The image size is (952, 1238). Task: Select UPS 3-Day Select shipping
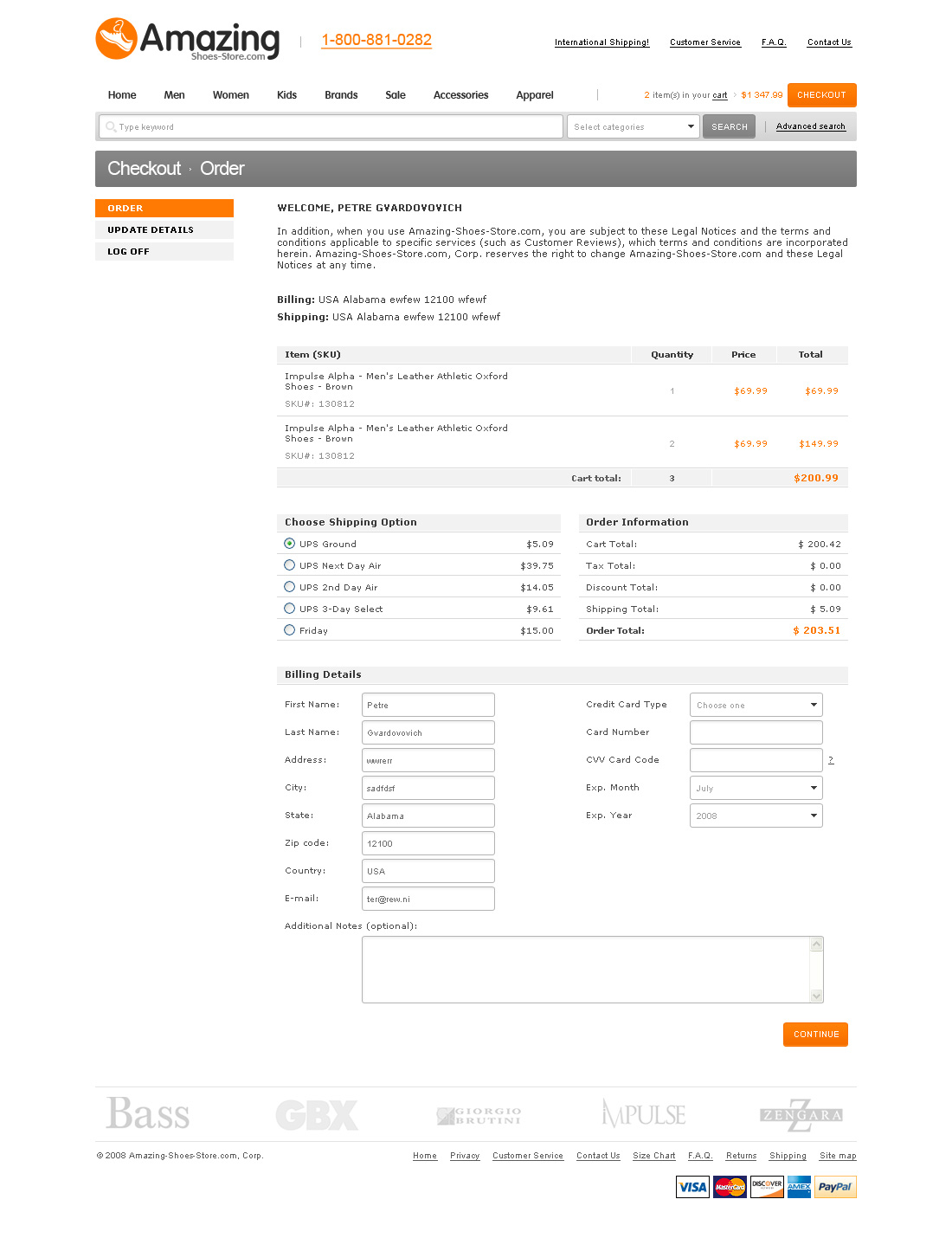(290, 609)
